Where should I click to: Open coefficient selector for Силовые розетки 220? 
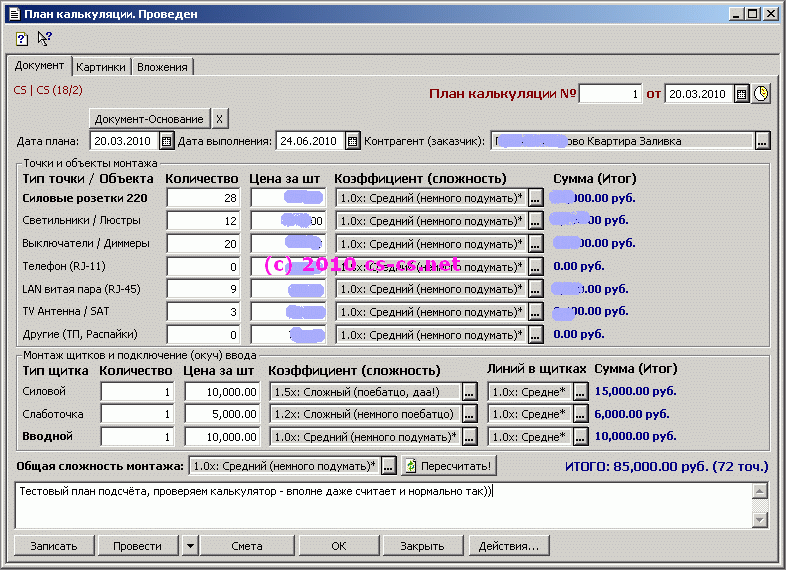click(x=535, y=198)
